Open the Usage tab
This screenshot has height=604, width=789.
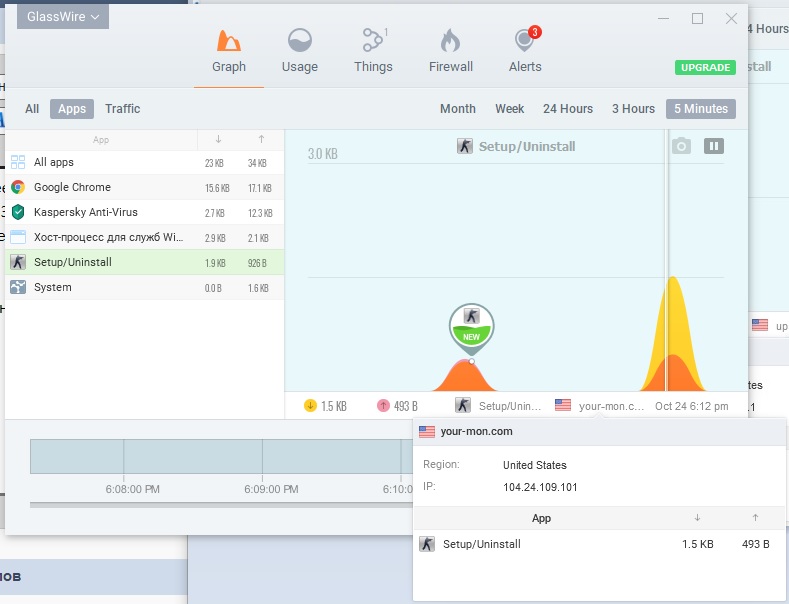300,52
